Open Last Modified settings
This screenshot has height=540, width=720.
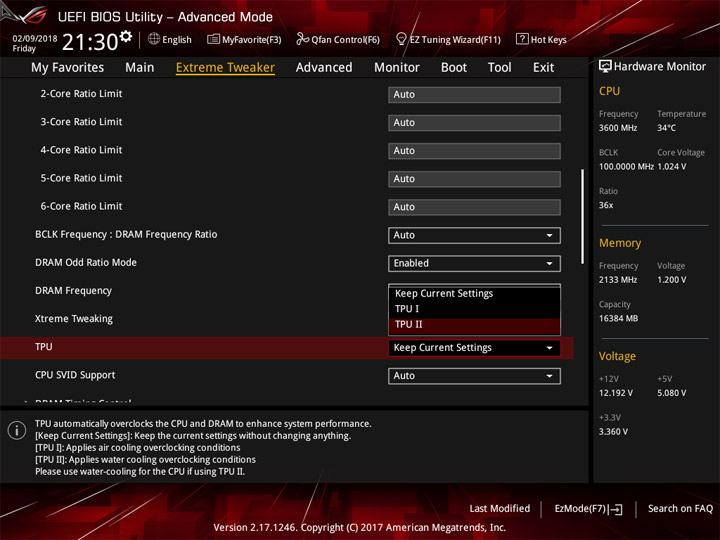click(x=499, y=509)
